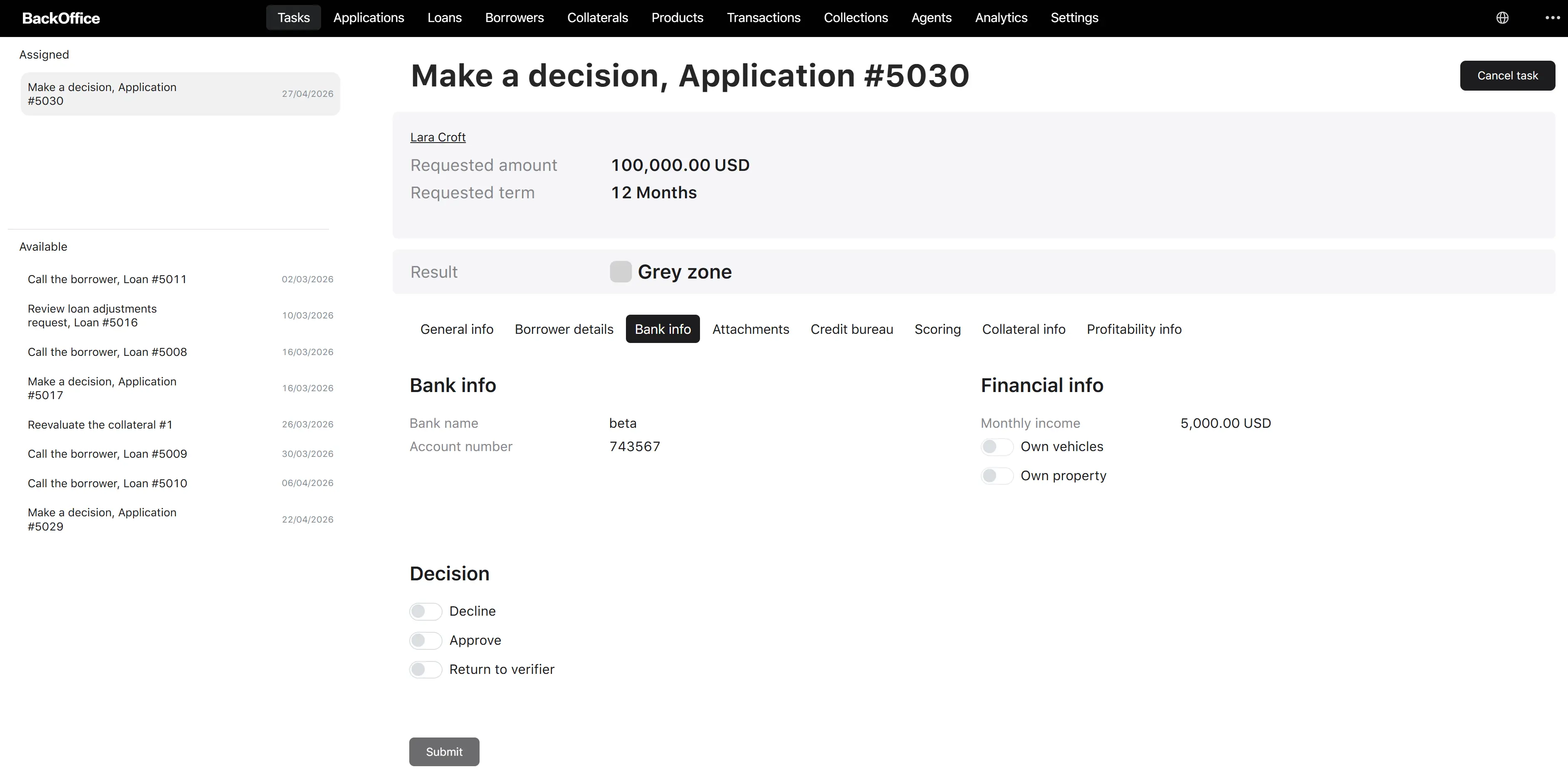Screen dimensions: 1568x772
Task: Open task Call the borrower, Loan #5011
Action: (180, 279)
